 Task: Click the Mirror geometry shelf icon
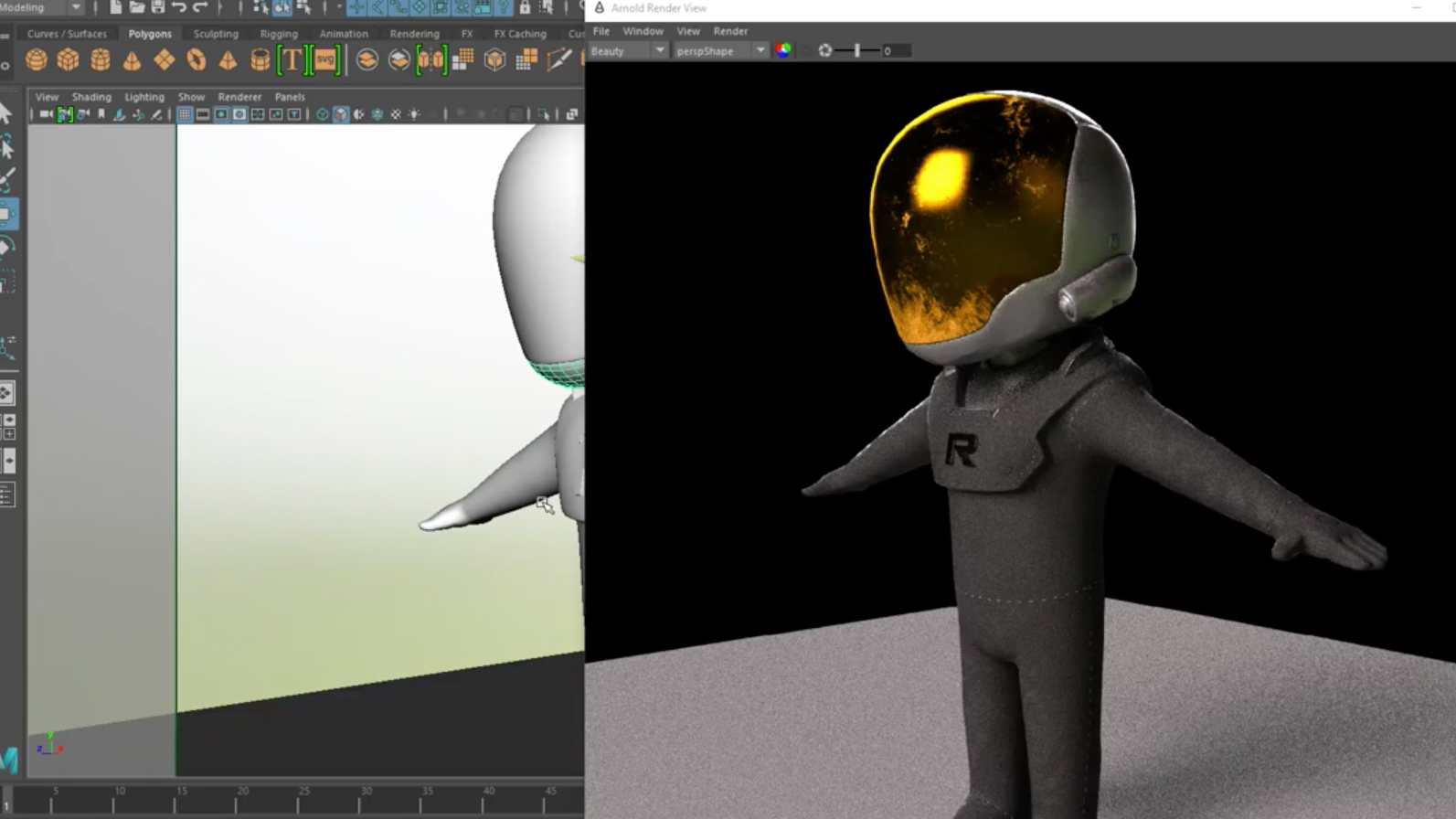(430, 60)
